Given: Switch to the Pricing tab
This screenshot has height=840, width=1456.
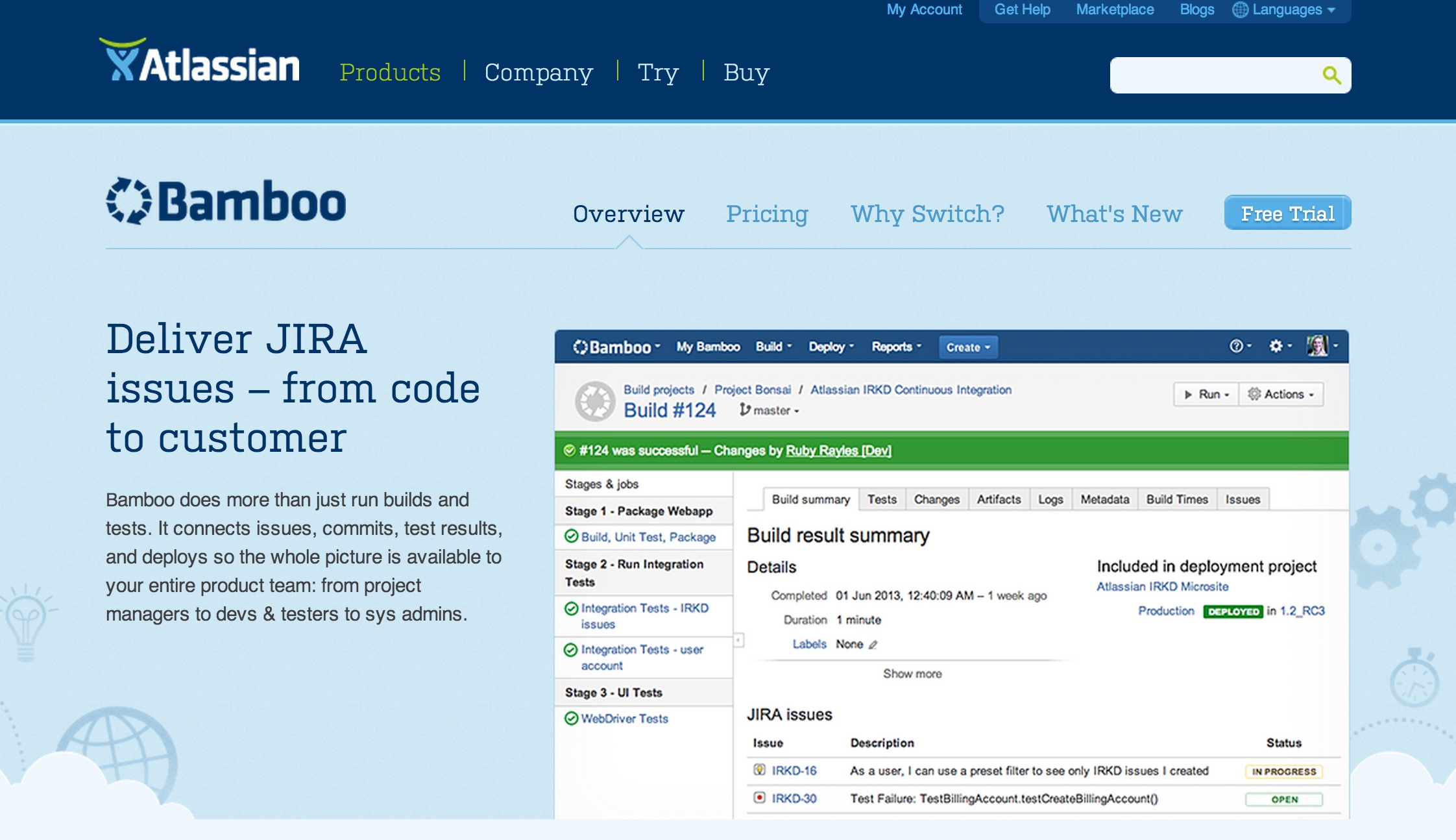Looking at the screenshot, I should coord(767,214).
